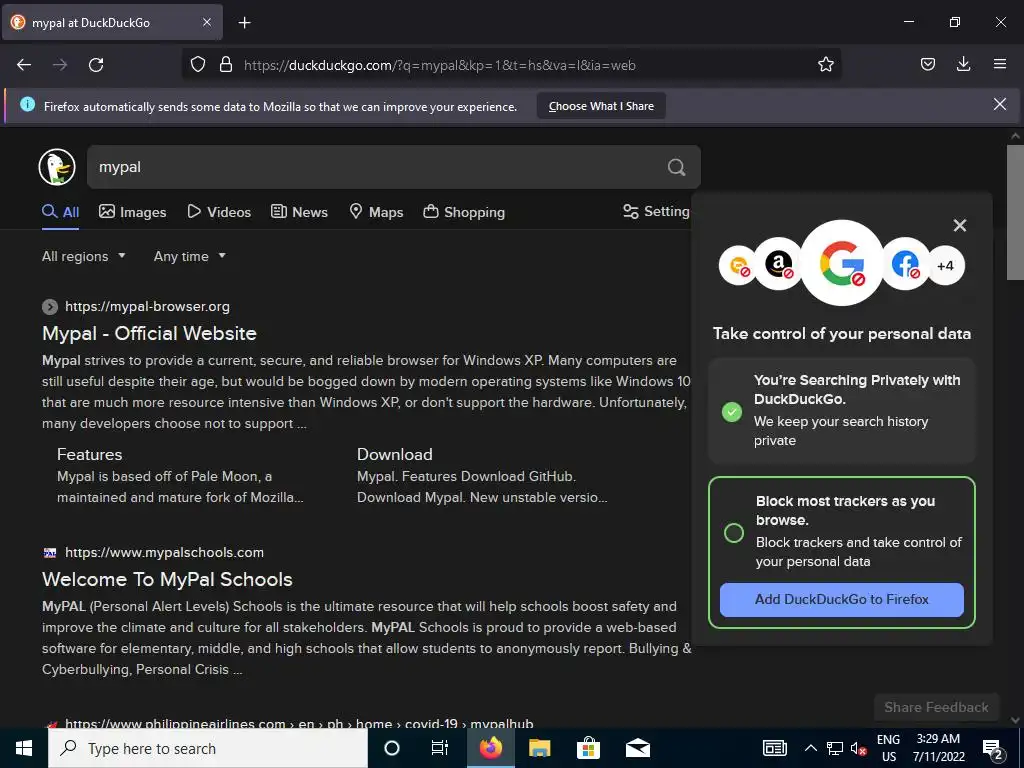
Task: Switch to the Images tab
Action: pos(133,212)
